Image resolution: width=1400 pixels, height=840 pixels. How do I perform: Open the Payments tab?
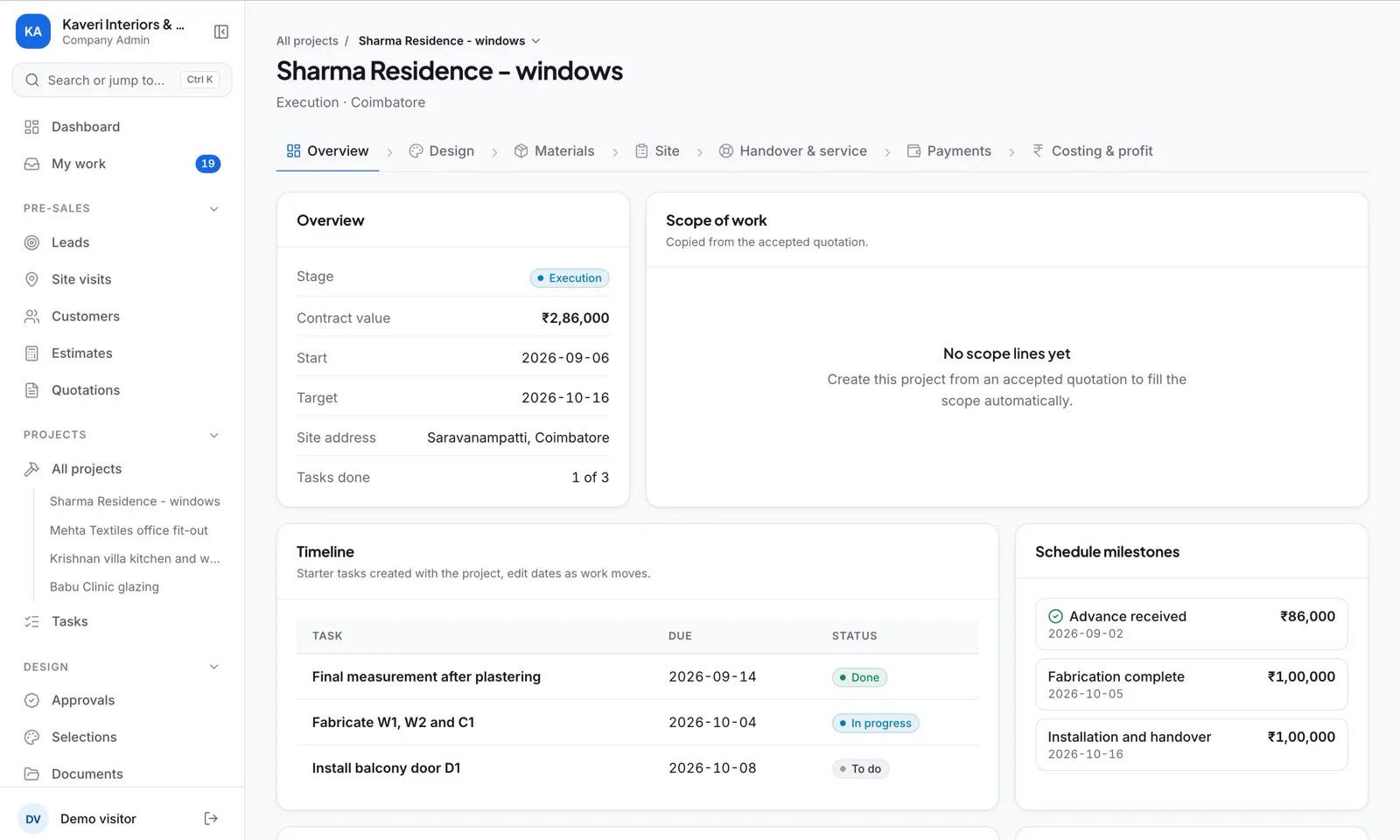tap(949, 150)
